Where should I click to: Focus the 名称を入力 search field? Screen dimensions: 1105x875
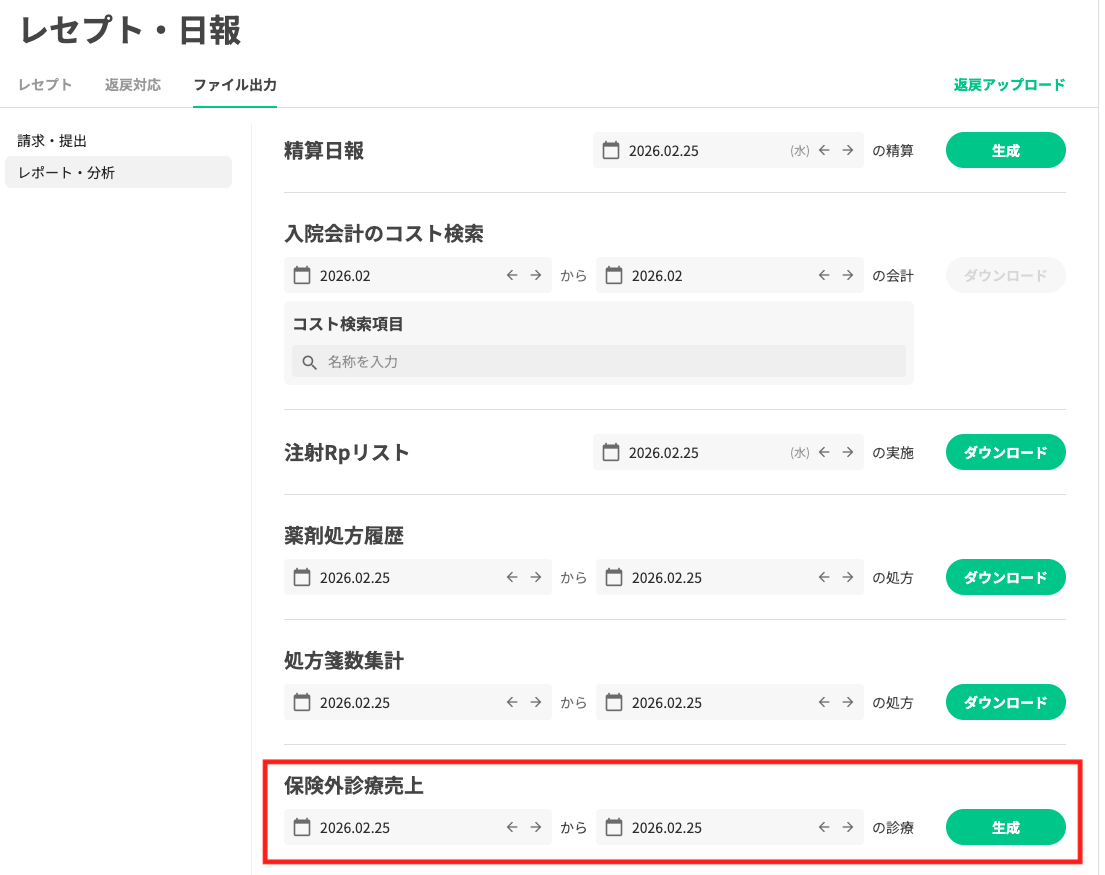pos(610,362)
